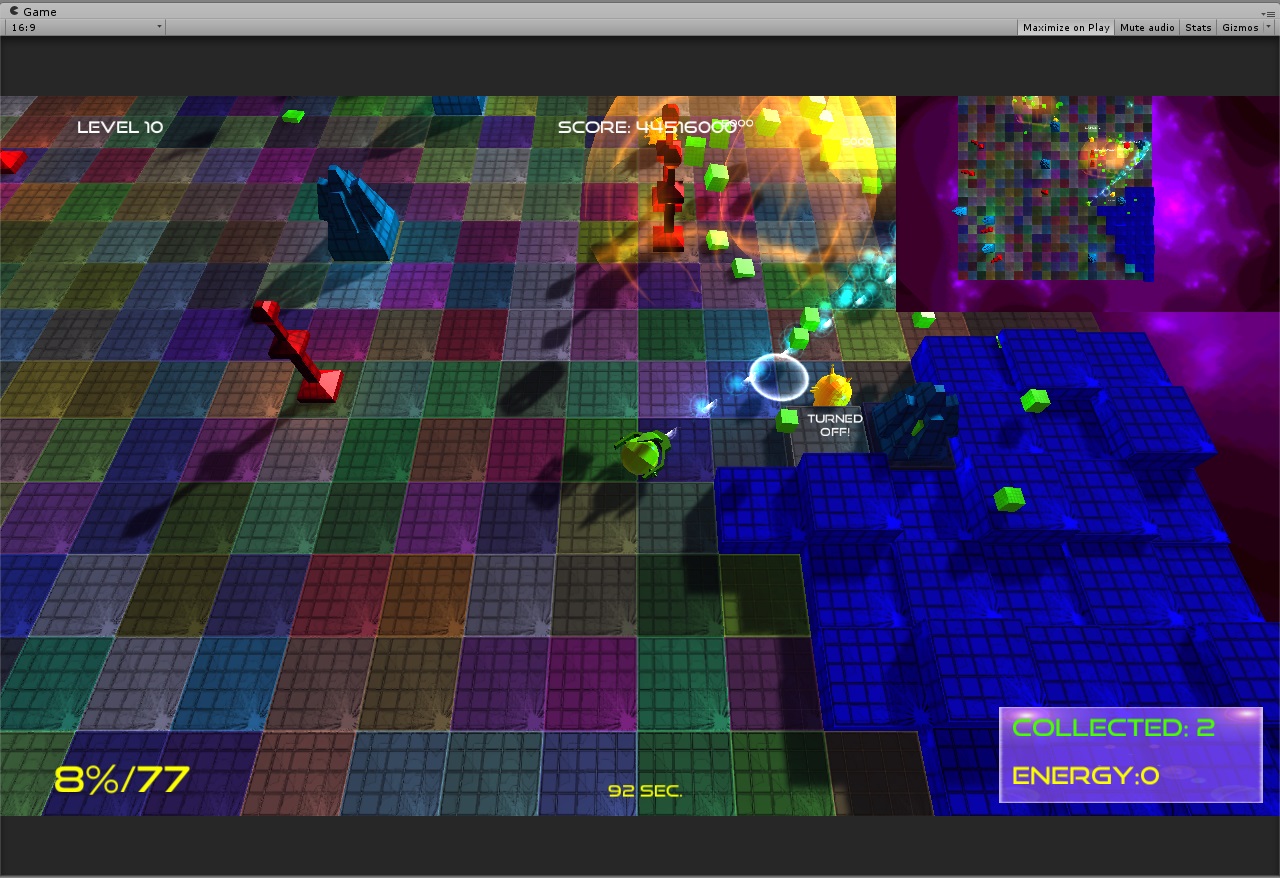Toggle the Stats overlay
Image resolution: width=1280 pixels, height=878 pixels.
coord(1198,27)
